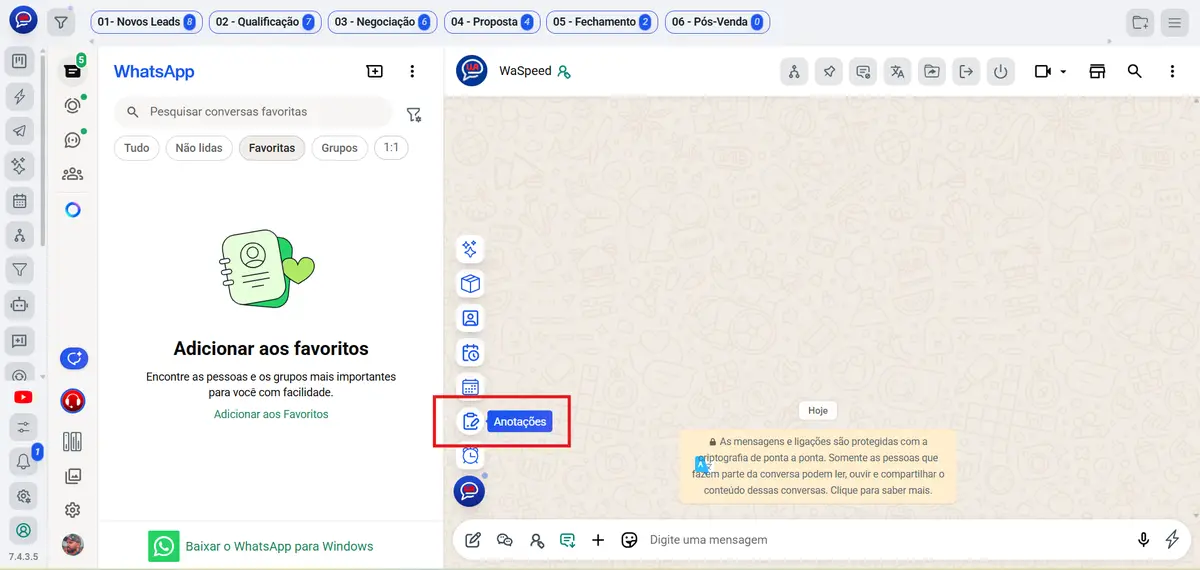Viewport: 1200px width, 570px height.
Task: Select the 06 - Pós-Venda stage tab
Action: 717,22
